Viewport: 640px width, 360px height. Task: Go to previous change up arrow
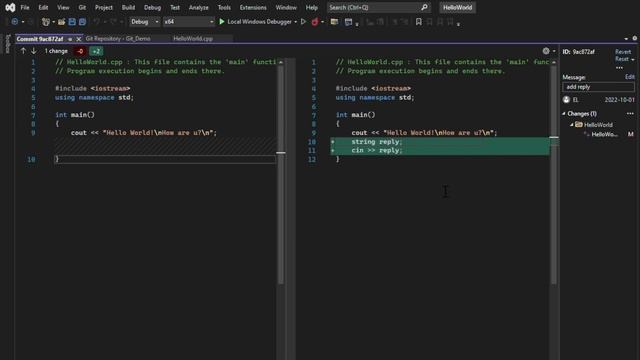pos(23,51)
